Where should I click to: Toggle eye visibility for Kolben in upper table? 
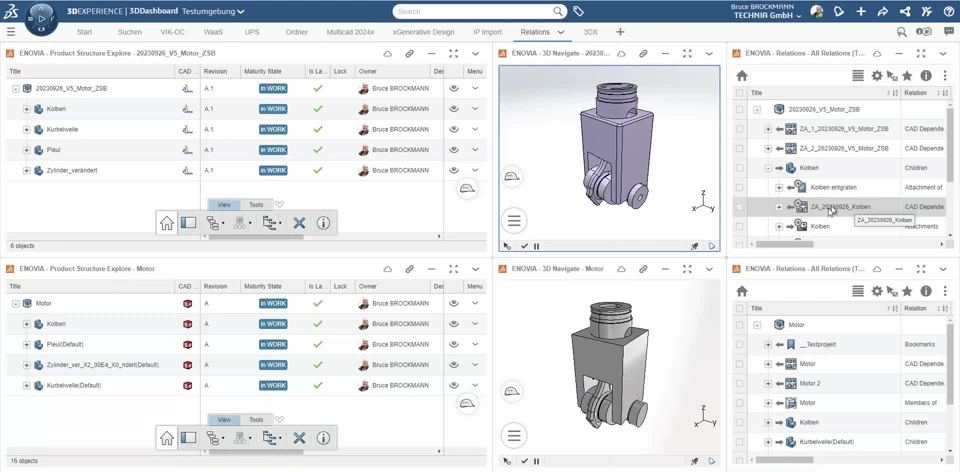[454, 109]
